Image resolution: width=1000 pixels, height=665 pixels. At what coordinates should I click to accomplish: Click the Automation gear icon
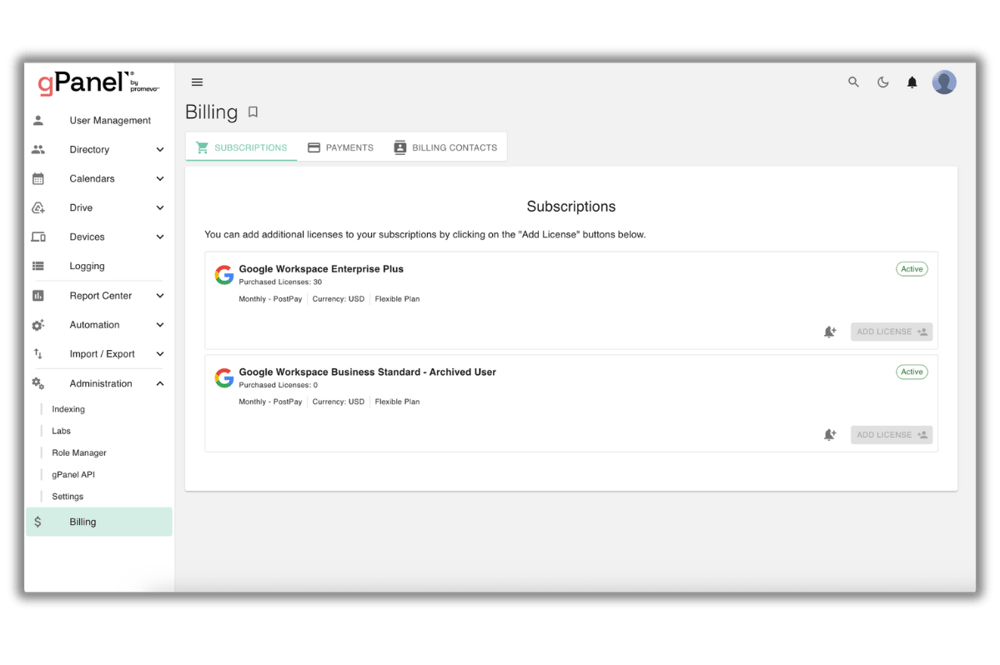38,325
